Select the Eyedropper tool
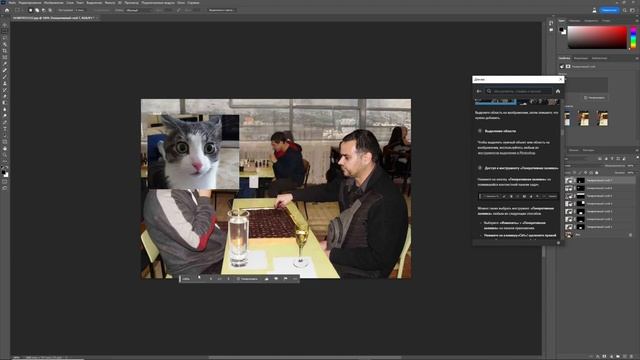640x360 pixels. coord(5,64)
